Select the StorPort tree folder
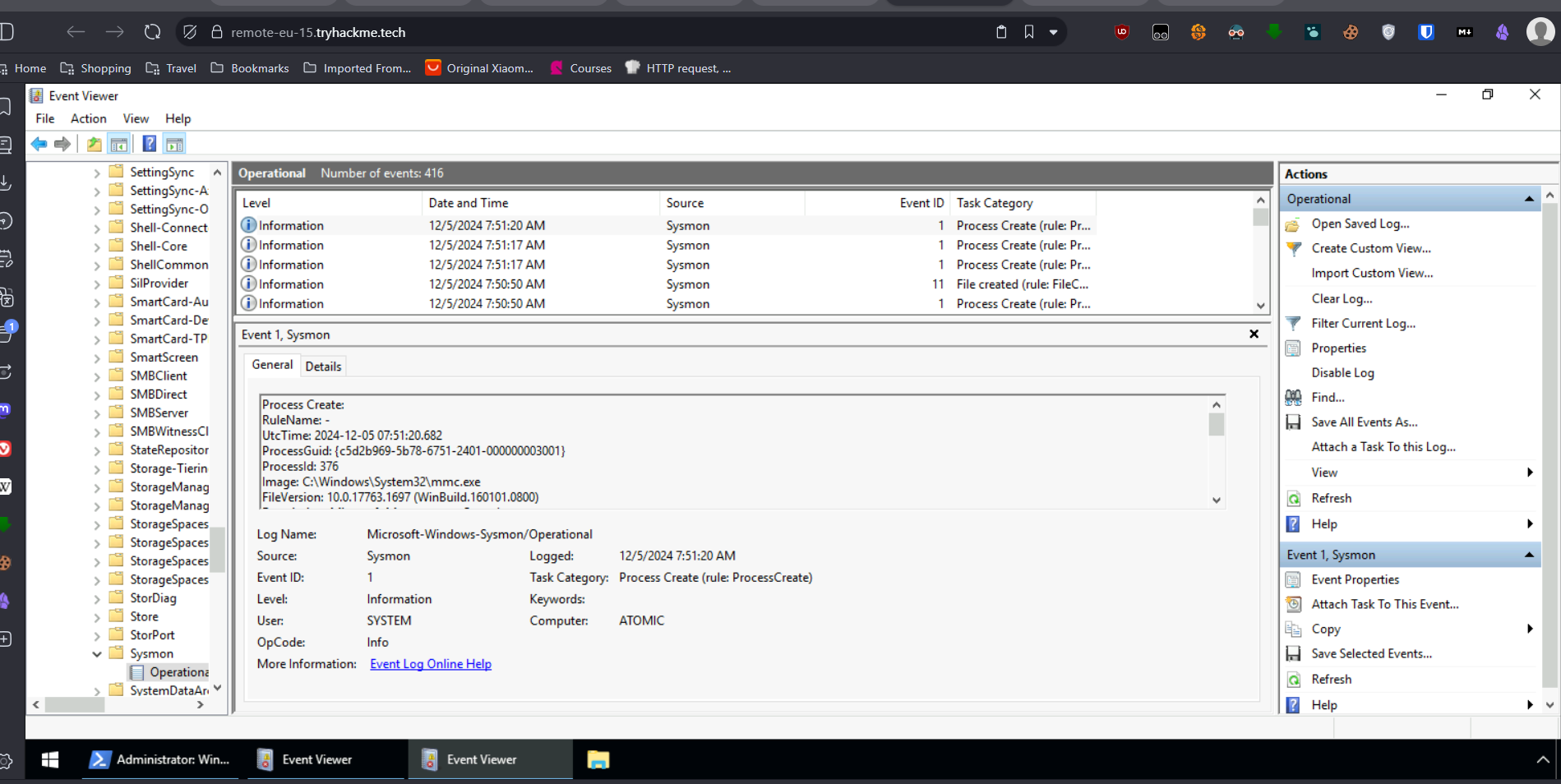Viewport: 1561px width, 784px height. [x=152, y=635]
